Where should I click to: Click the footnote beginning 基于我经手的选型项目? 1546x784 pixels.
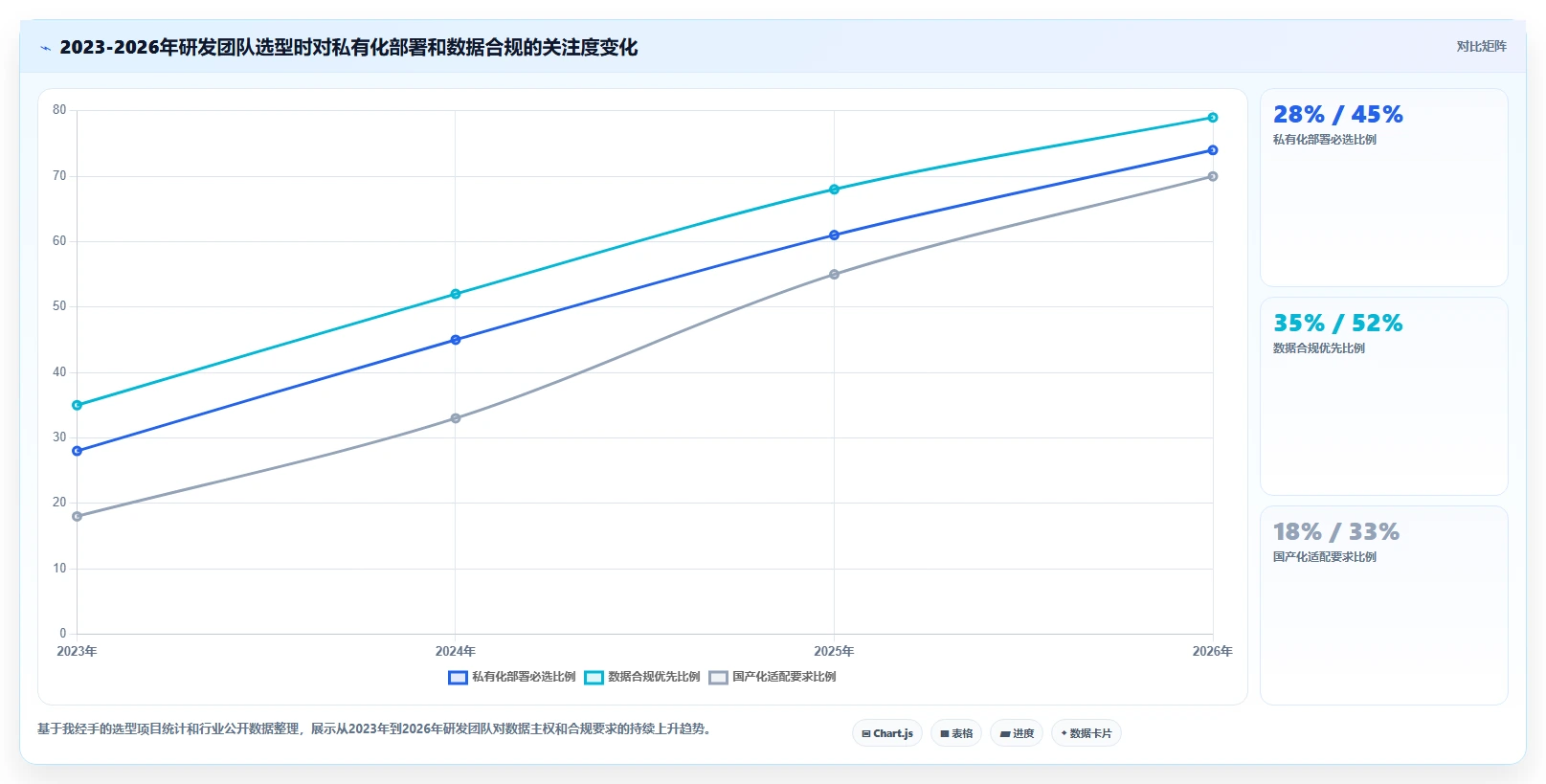tap(376, 728)
